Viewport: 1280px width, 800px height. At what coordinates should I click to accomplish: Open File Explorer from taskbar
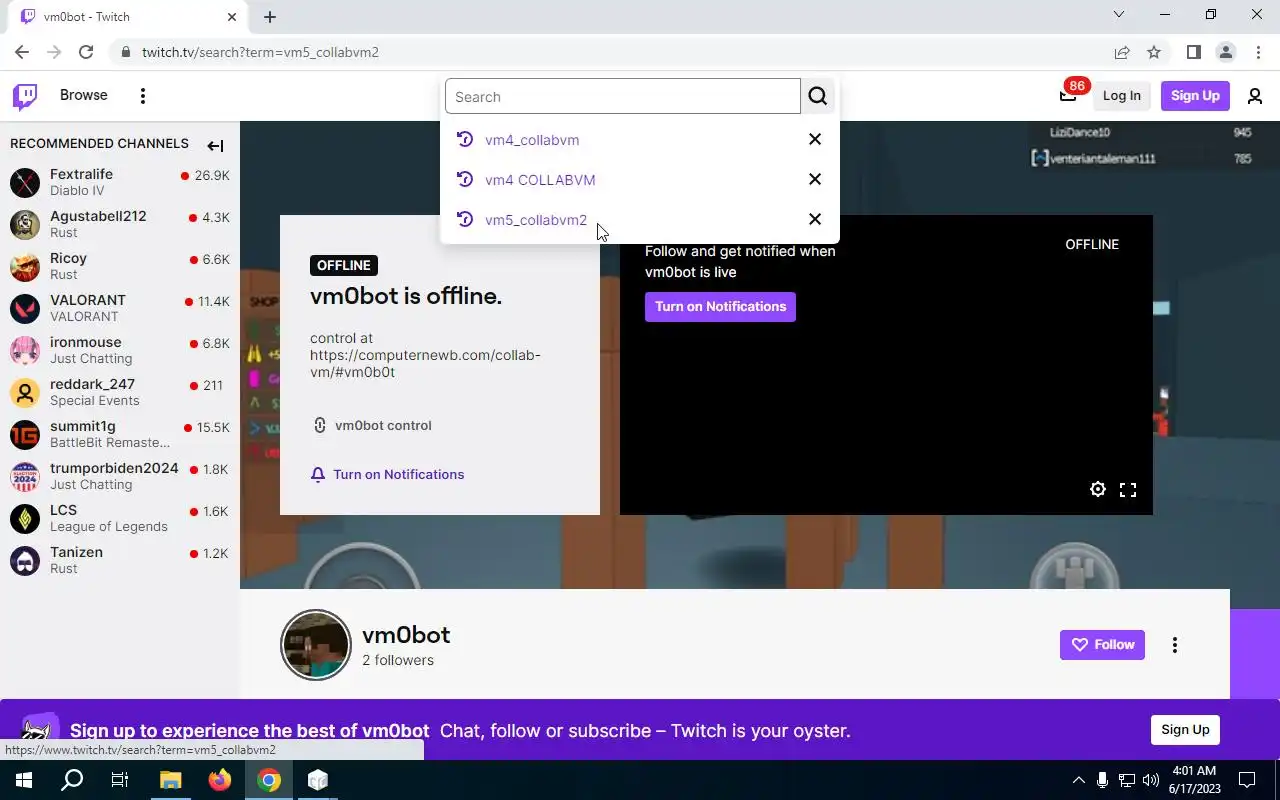[x=170, y=780]
